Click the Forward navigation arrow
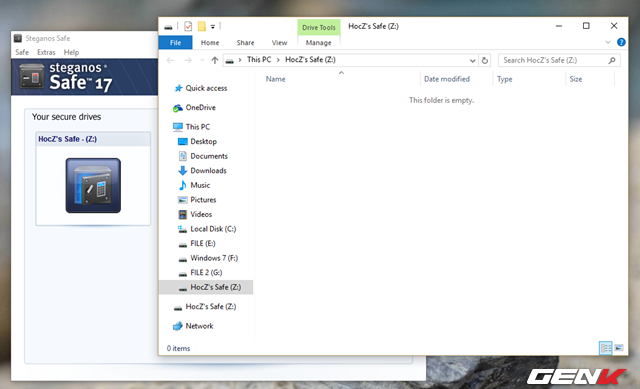Image resolution: width=640 pixels, height=389 pixels. tap(188, 60)
